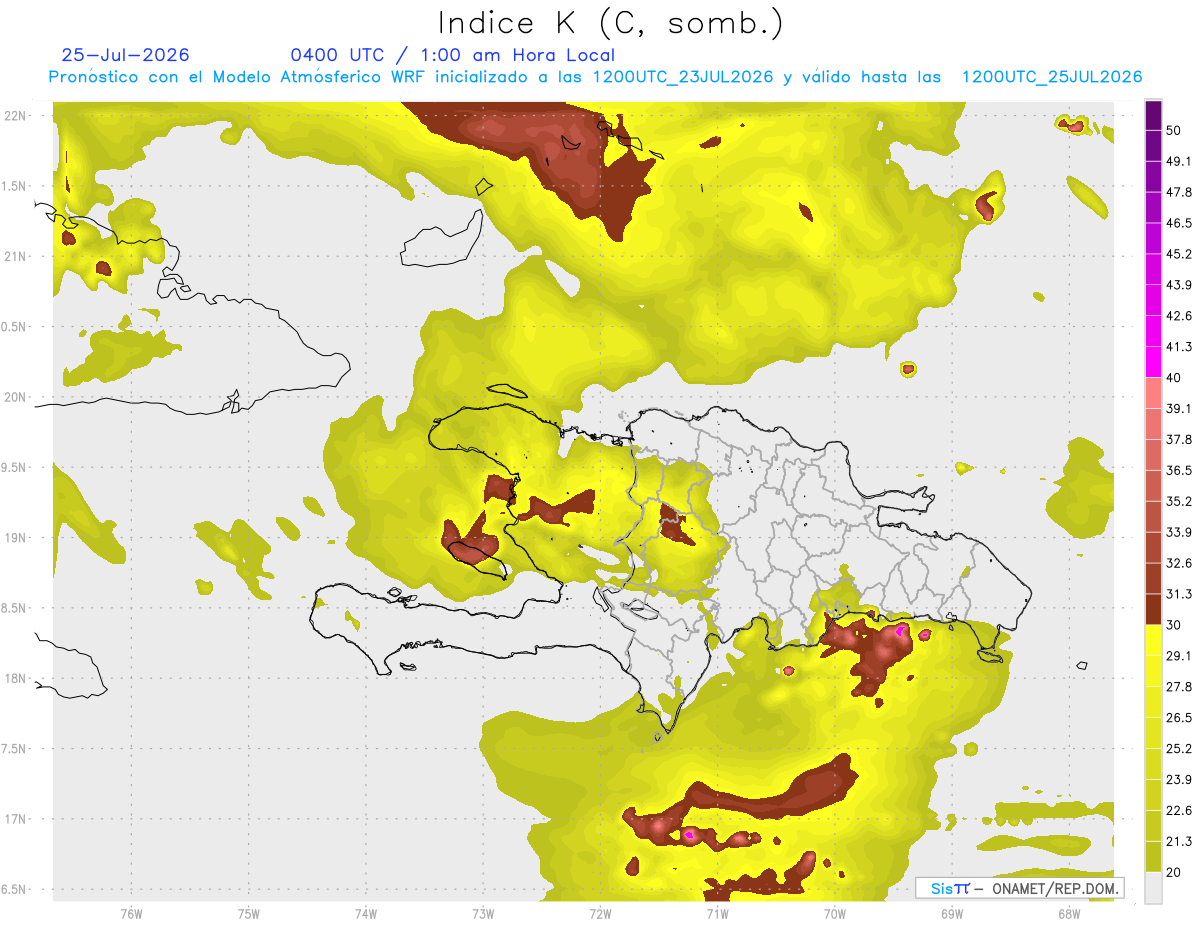Click the '20N' latitude label
The width and height of the screenshot is (1200, 927).
tap(15, 397)
